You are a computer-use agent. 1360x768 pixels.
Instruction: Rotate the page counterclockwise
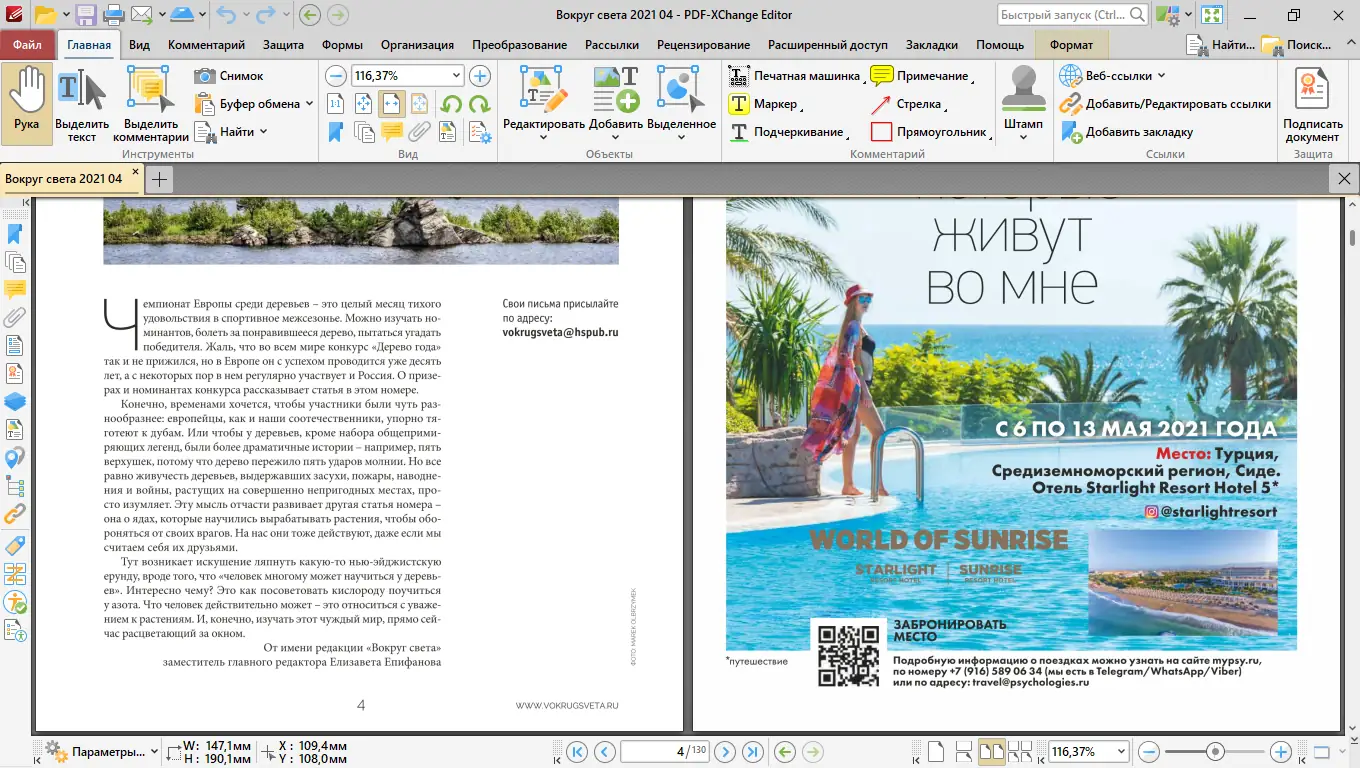[x=451, y=104]
